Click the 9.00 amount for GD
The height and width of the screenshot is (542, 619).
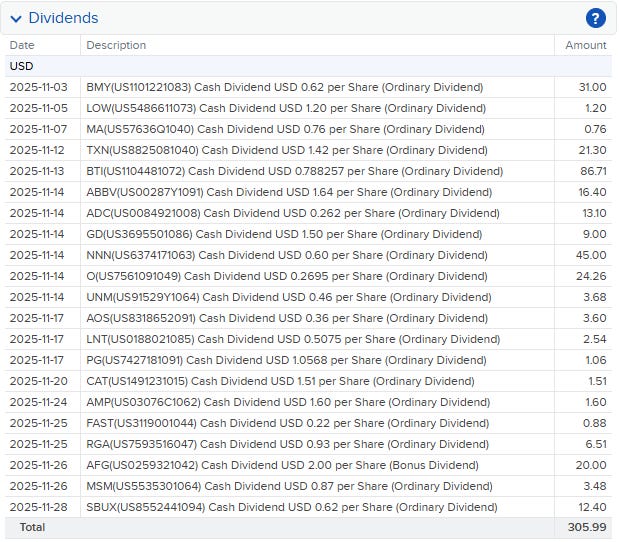point(595,234)
